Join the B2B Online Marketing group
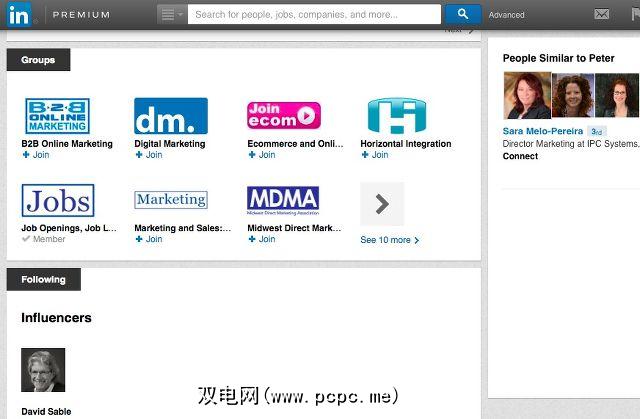640x419 pixels. [x=36, y=155]
